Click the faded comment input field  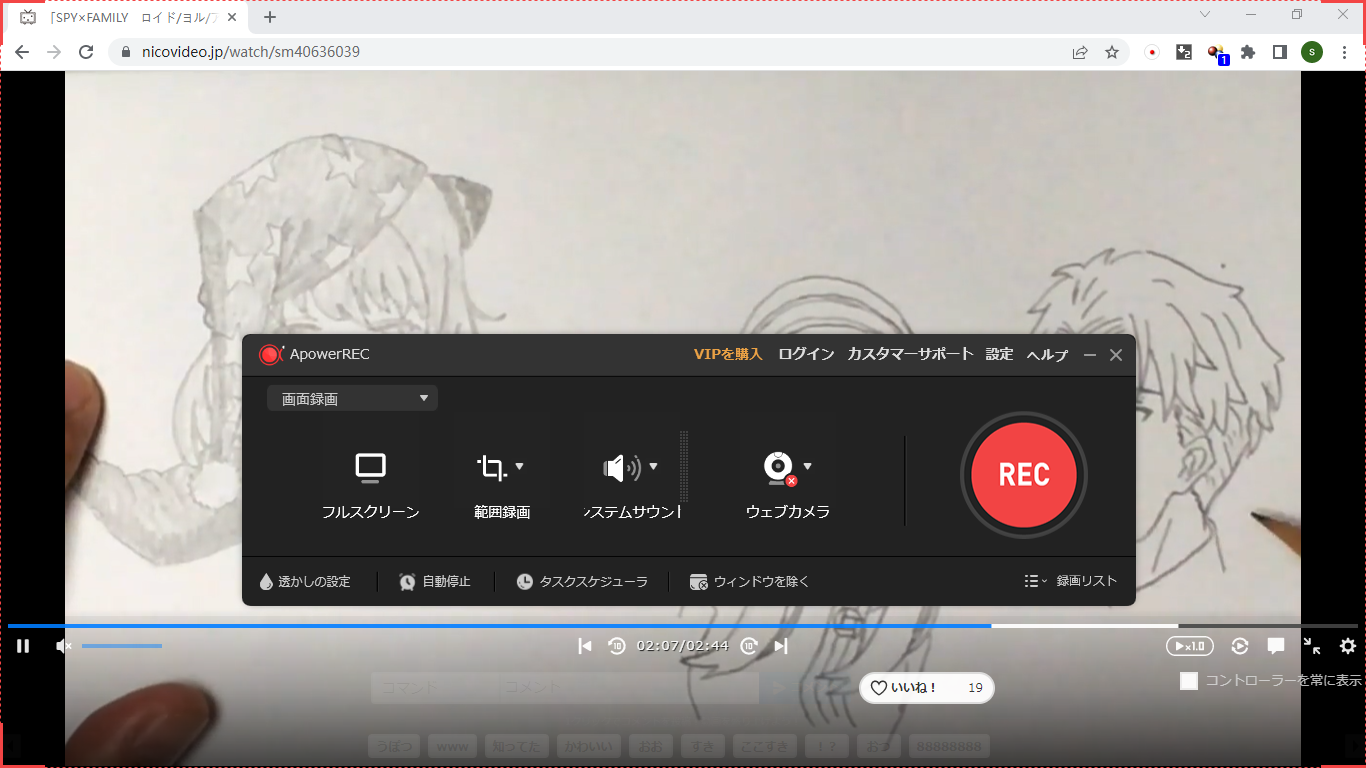pyautogui.click(x=627, y=688)
